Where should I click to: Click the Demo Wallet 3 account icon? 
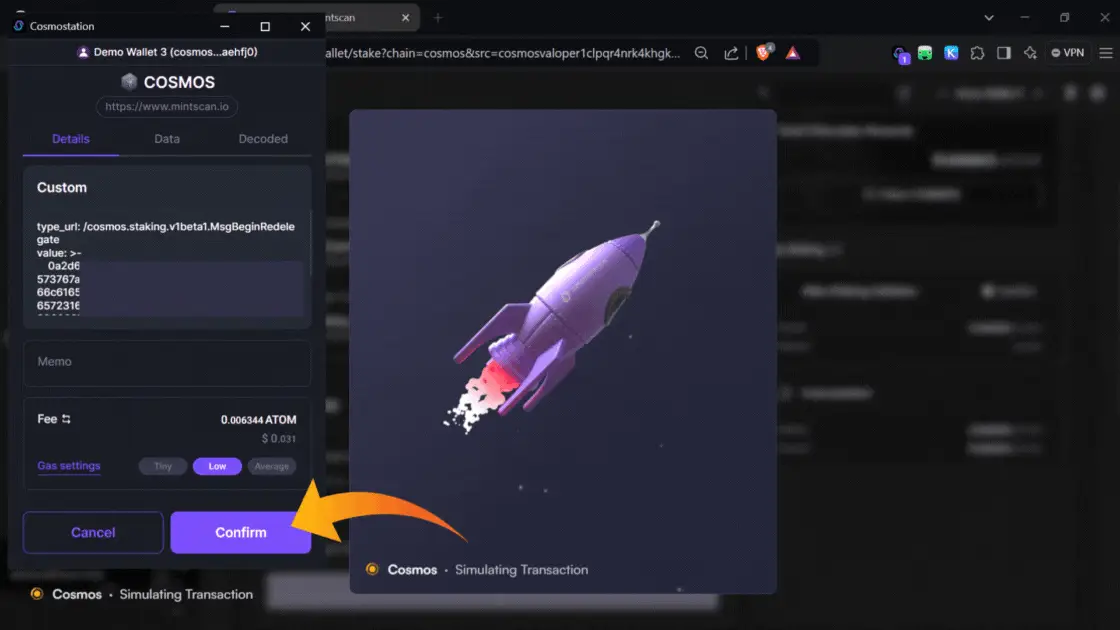pos(83,53)
